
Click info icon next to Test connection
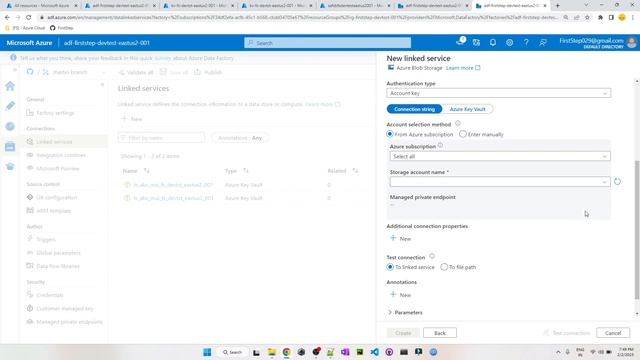pyautogui.click(x=432, y=256)
